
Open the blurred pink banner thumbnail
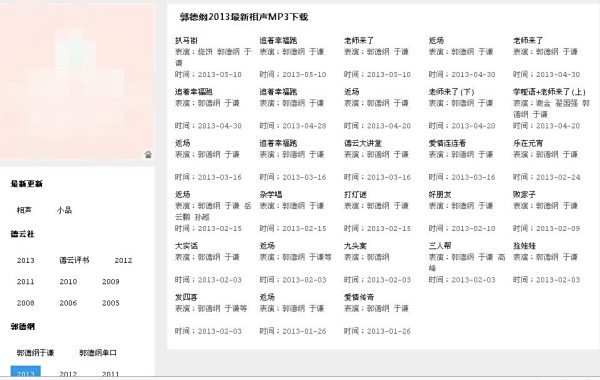click(77, 82)
